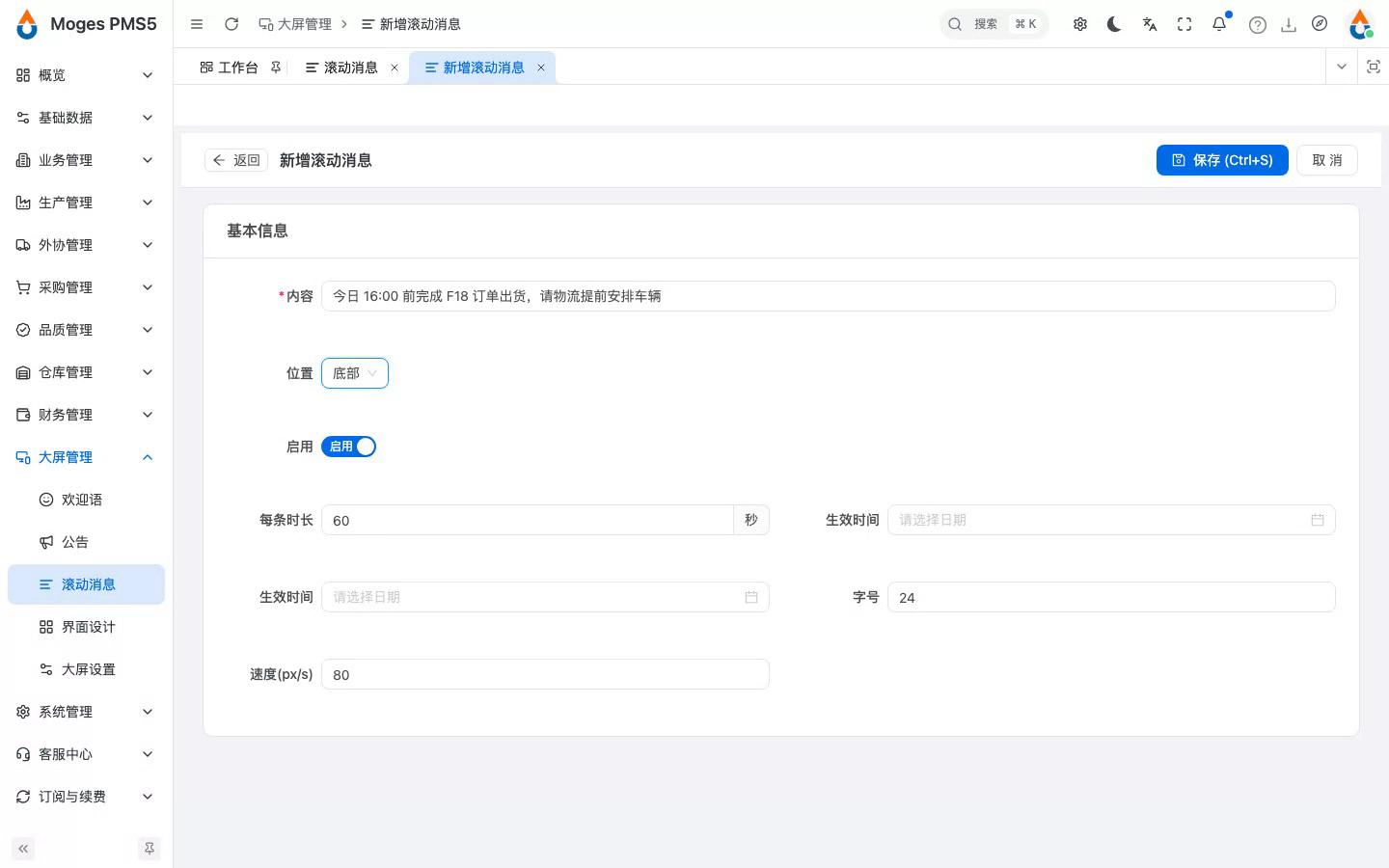The height and width of the screenshot is (868, 1389).
Task: Click the 内容 text input field
Action: 829,296
